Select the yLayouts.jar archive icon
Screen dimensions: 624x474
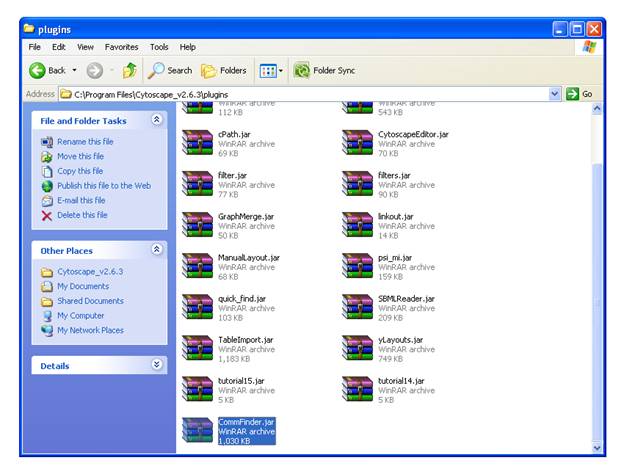[x=358, y=347]
